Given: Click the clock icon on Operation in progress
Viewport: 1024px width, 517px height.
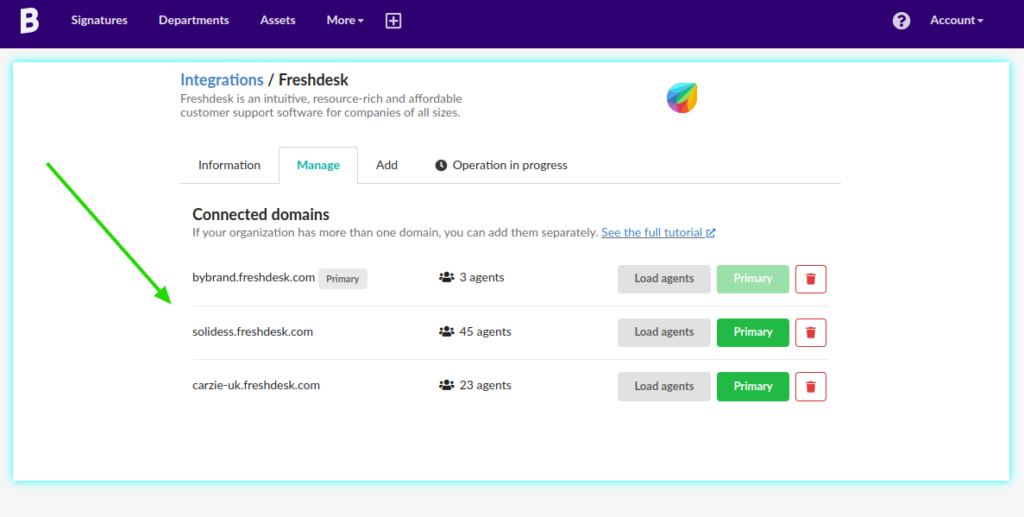Looking at the screenshot, I should pos(441,165).
